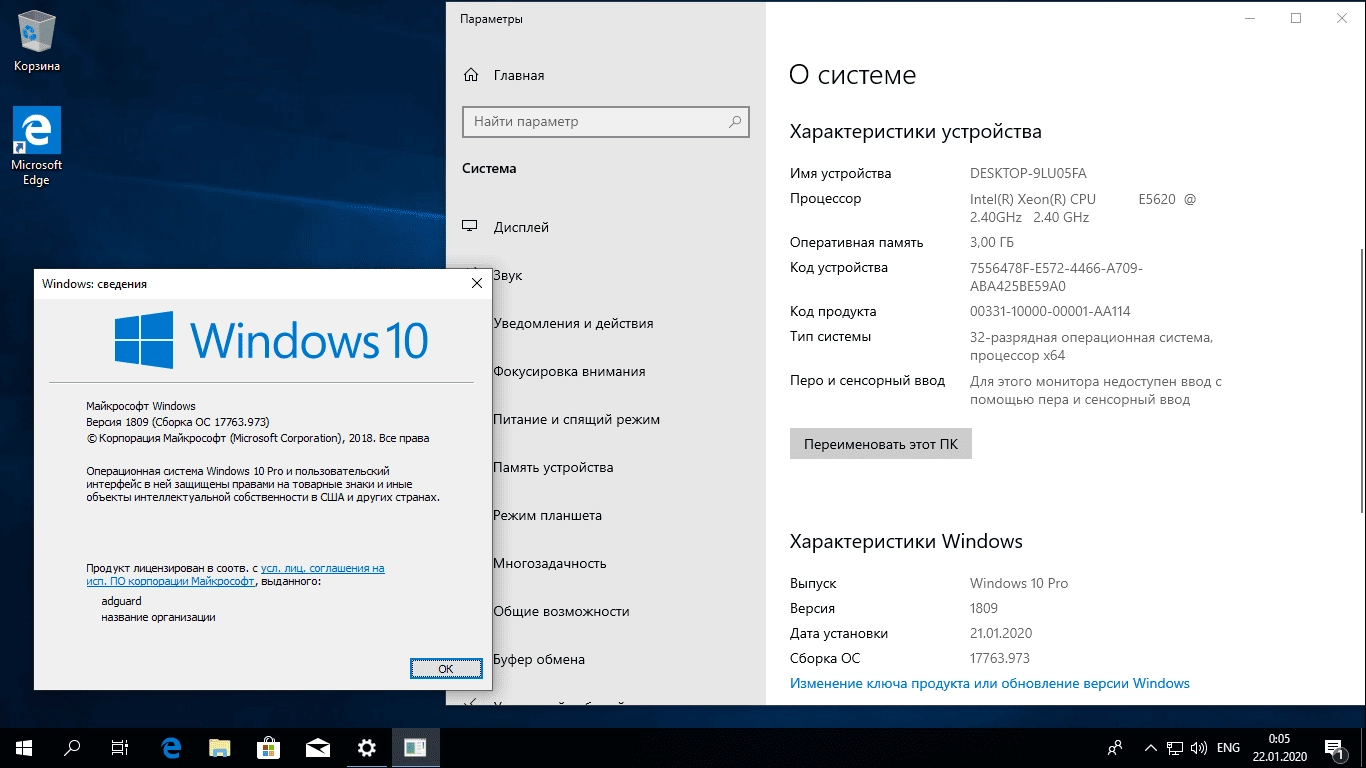Open taskbar search magnifier
Screen dimensions: 1366x768
[x=72, y=748]
